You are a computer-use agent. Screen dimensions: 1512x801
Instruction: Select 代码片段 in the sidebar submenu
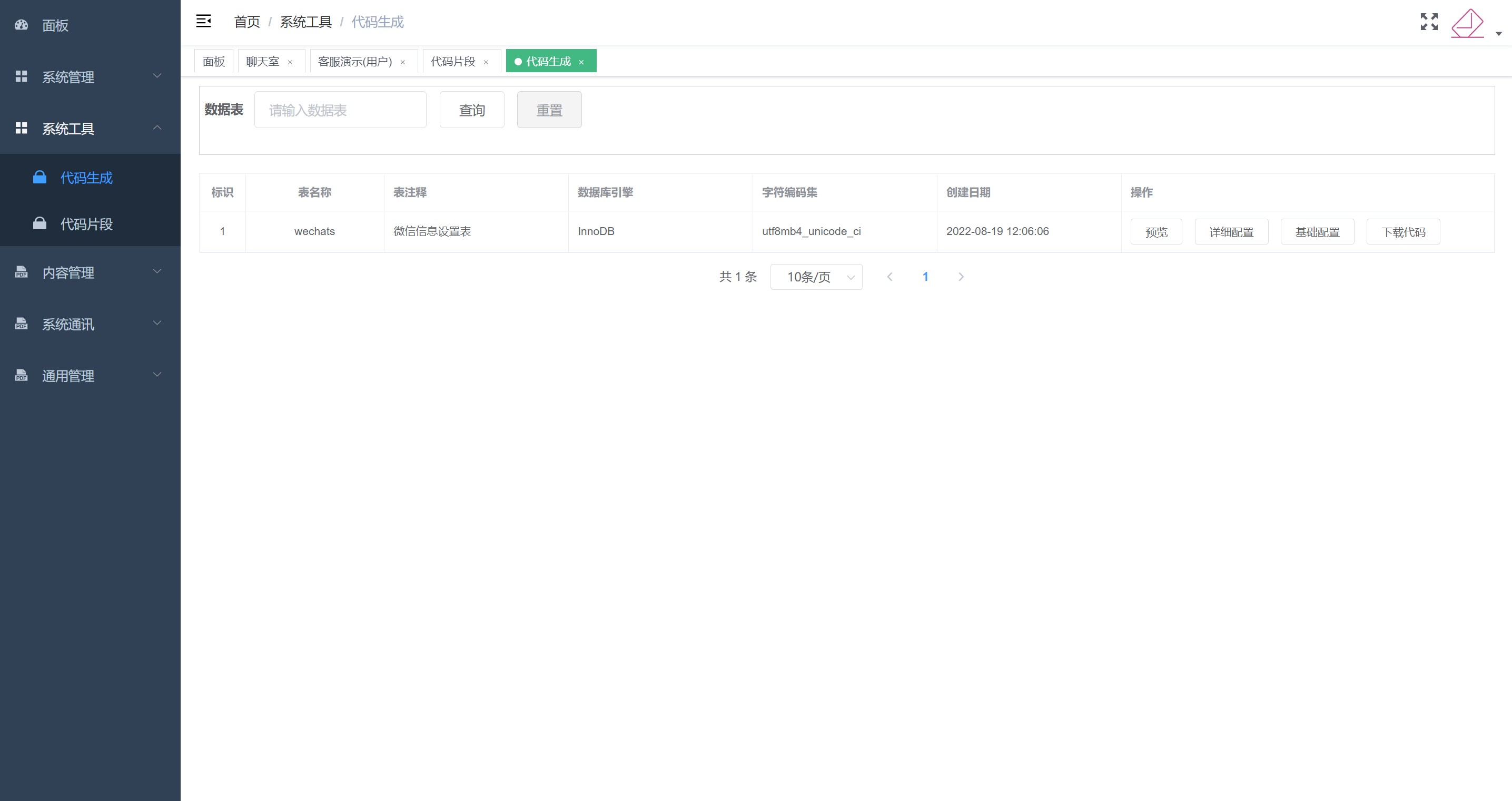(x=91, y=224)
